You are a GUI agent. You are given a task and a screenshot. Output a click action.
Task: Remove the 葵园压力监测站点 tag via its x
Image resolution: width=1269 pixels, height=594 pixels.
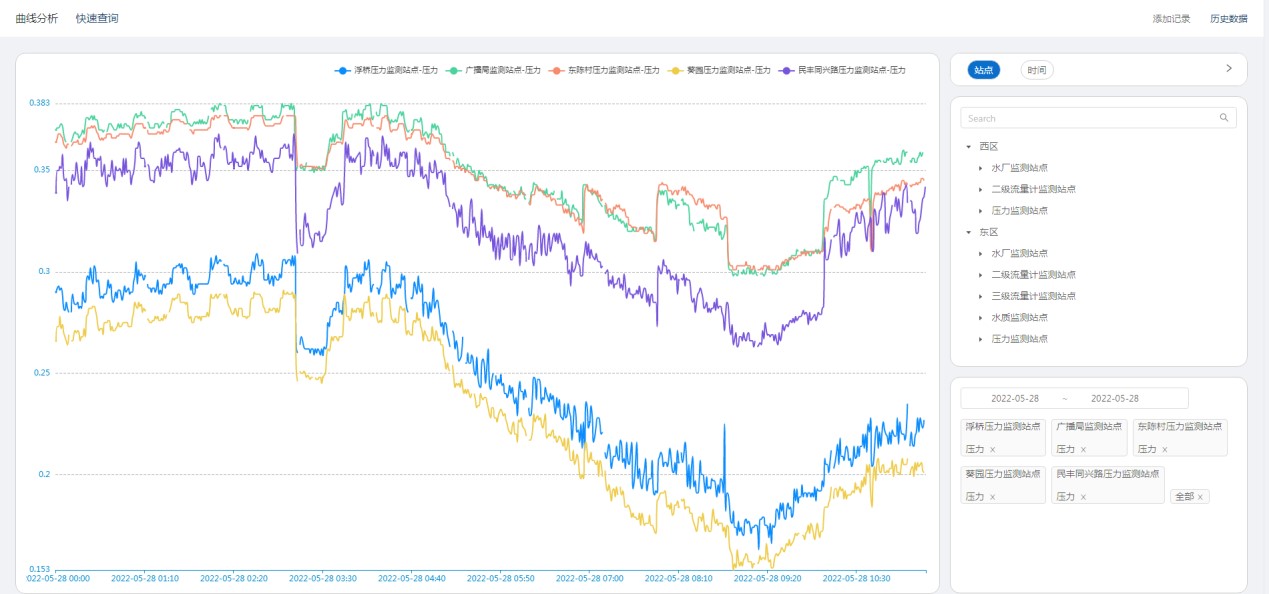992,497
